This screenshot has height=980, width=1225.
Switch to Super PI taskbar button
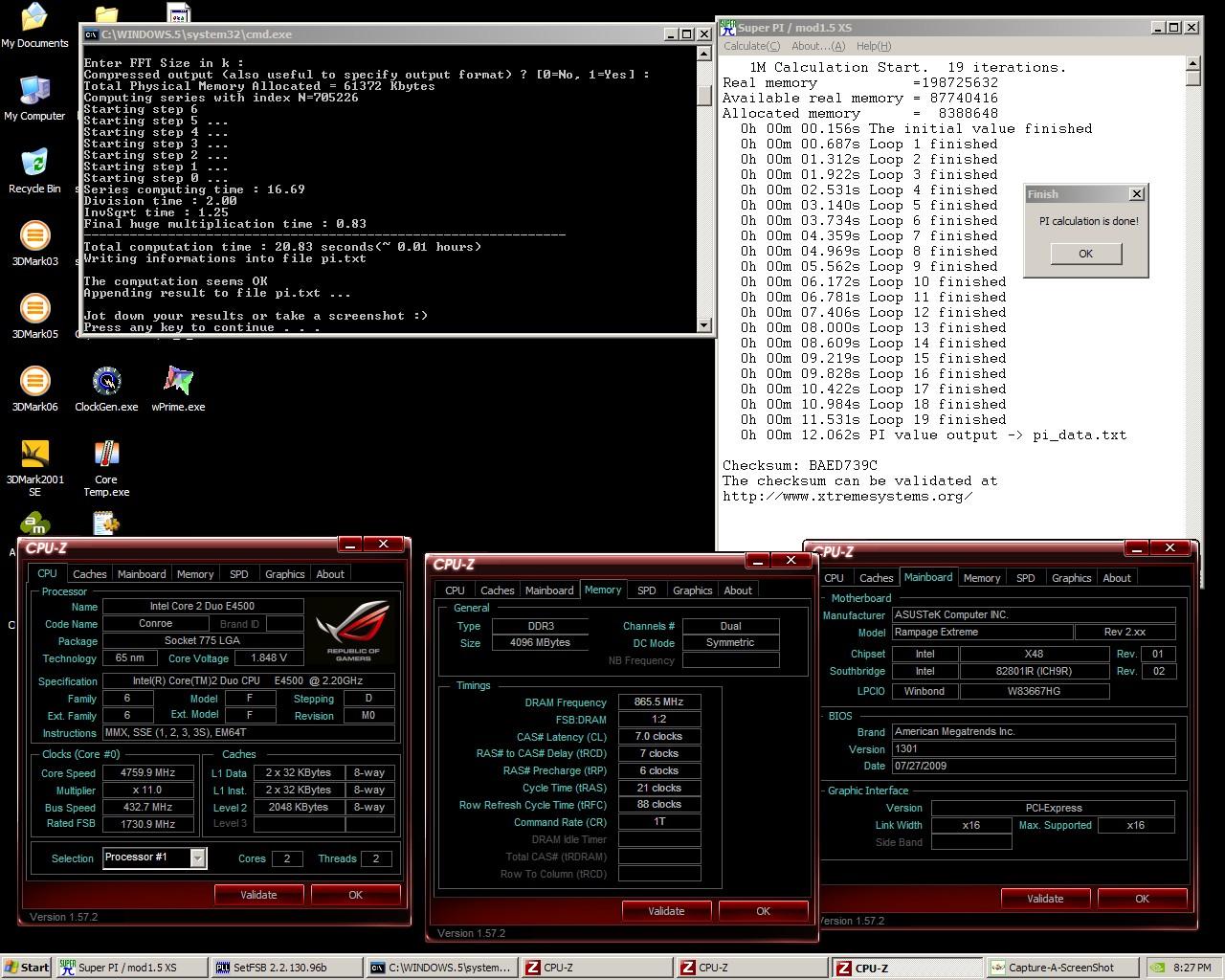130,968
